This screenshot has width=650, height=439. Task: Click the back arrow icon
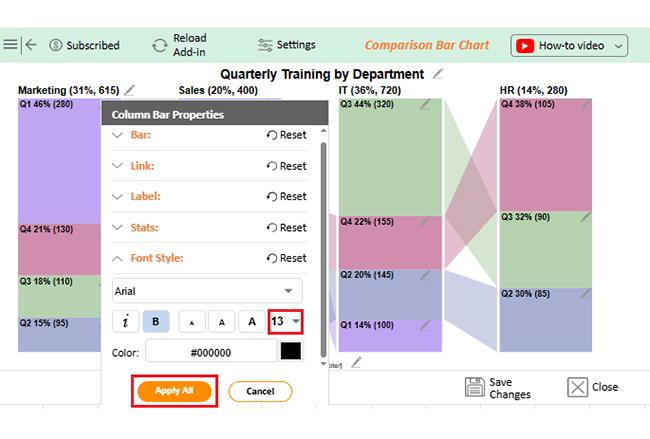tap(31, 44)
